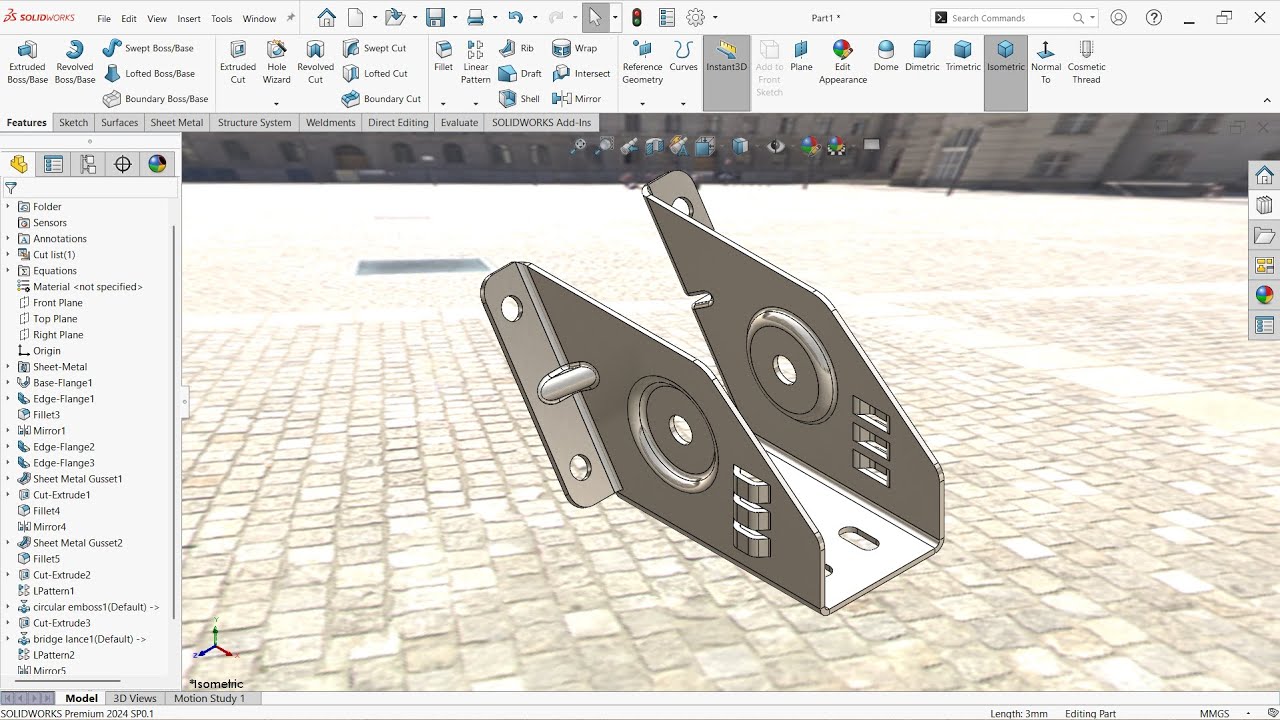Select Mirror4 in the feature tree
Viewport: 1280px width, 720px height.
[49, 527]
